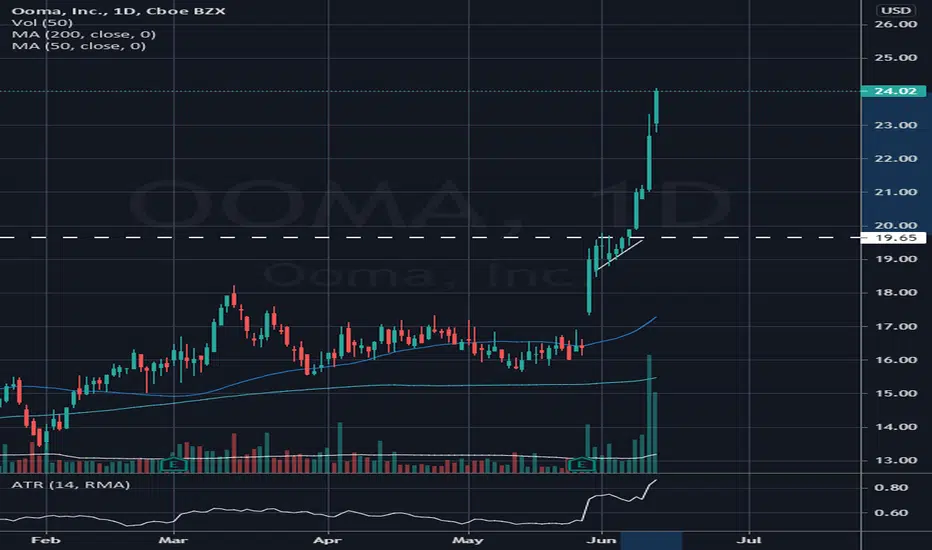Click the 200-day moving average line end

(654, 378)
